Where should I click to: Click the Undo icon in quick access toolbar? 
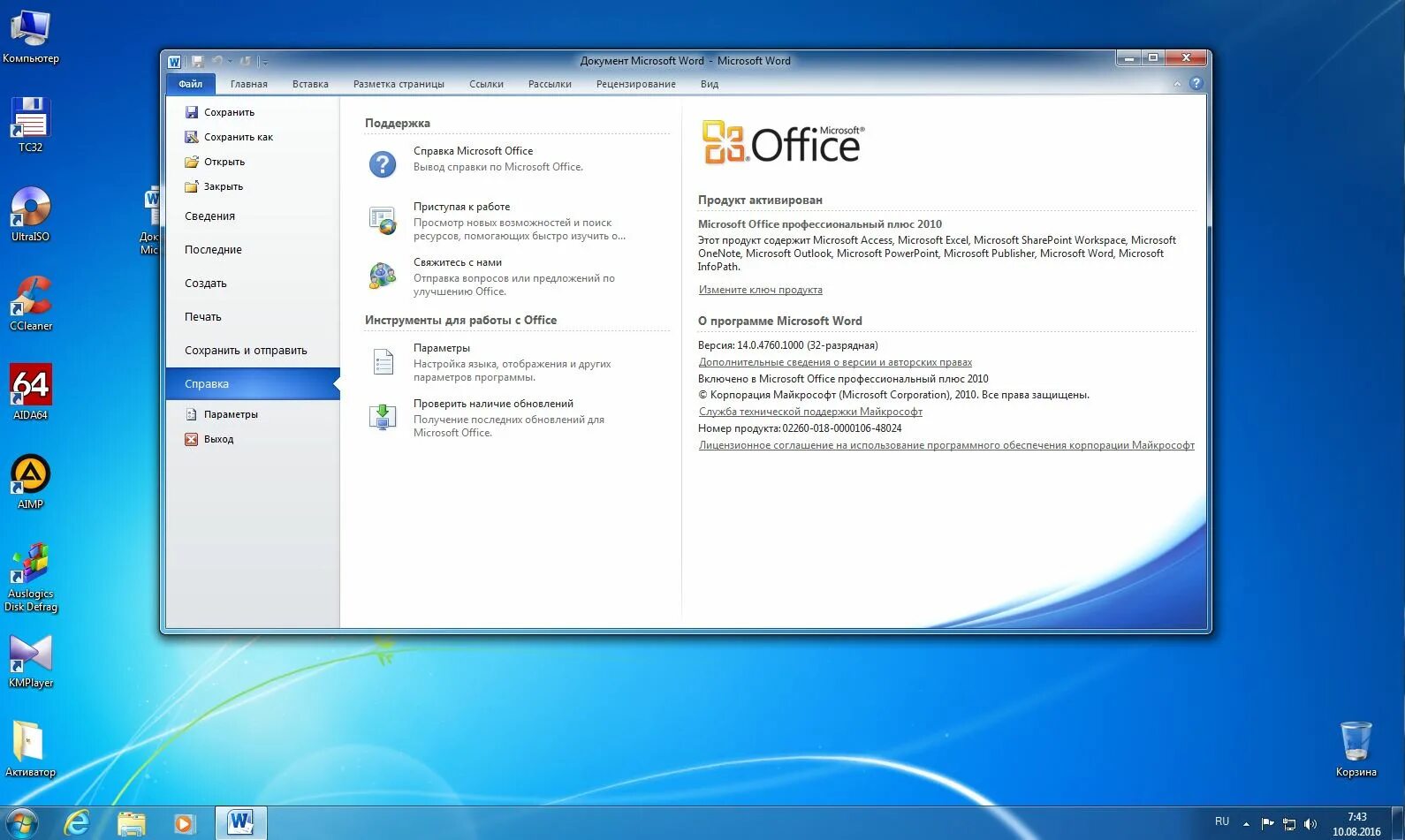click(x=217, y=61)
